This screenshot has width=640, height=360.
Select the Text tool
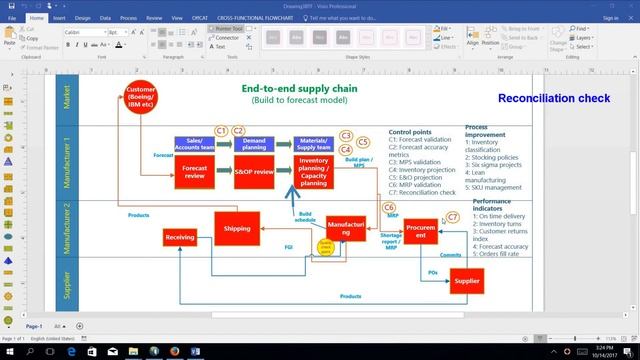217,47
